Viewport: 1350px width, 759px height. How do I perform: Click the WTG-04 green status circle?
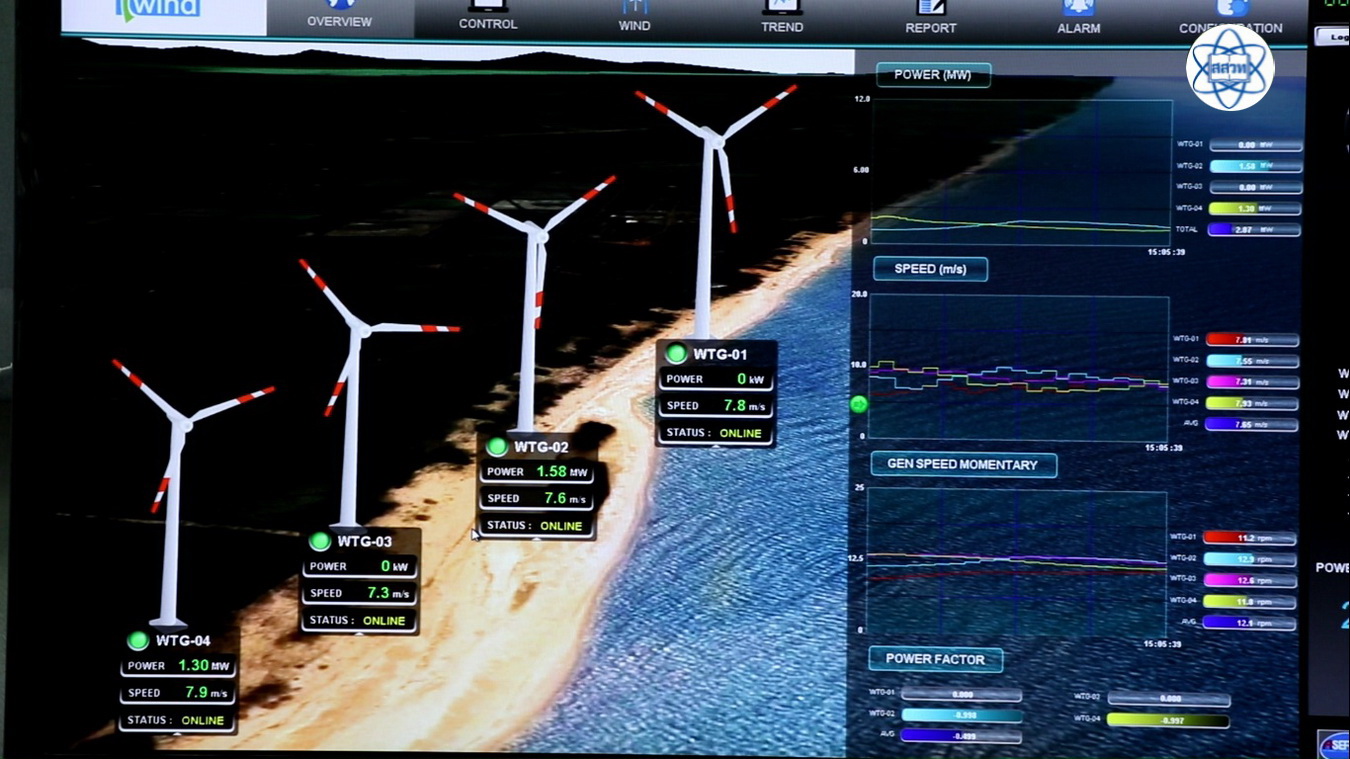click(x=138, y=640)
